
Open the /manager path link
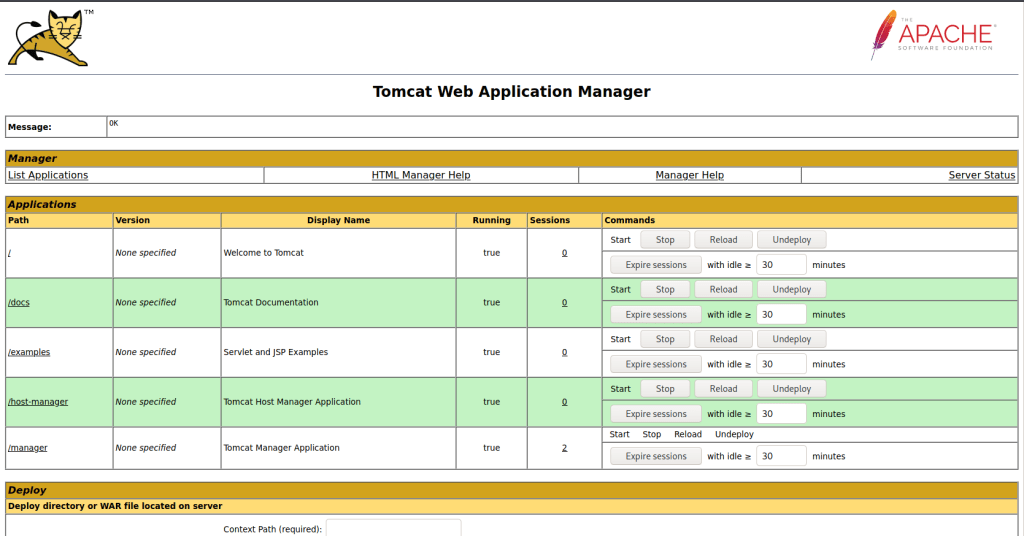coord(28,448)
